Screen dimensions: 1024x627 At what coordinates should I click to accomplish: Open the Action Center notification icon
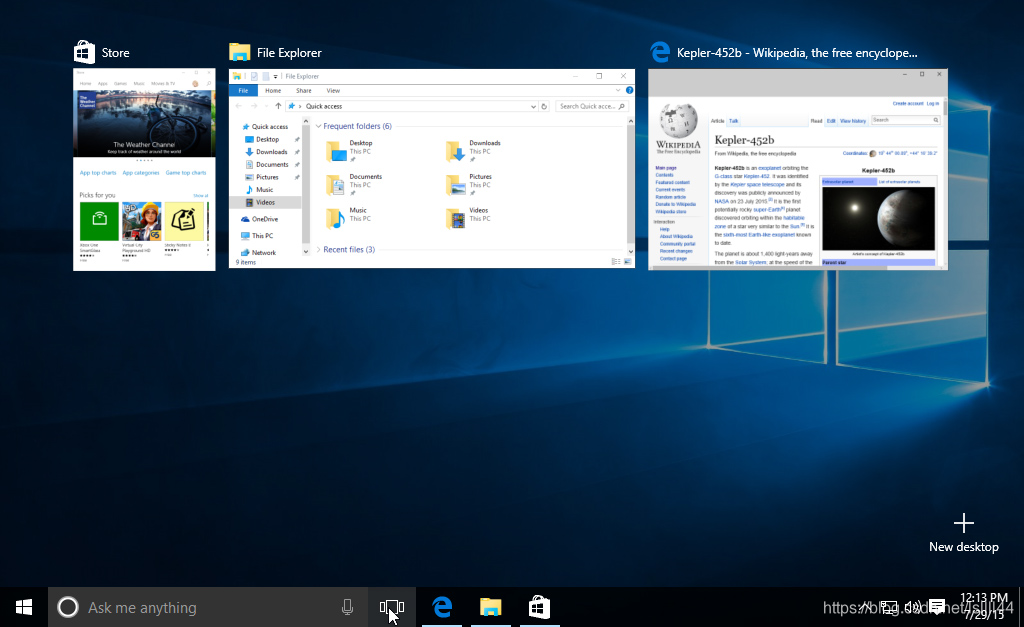[937, 607]
